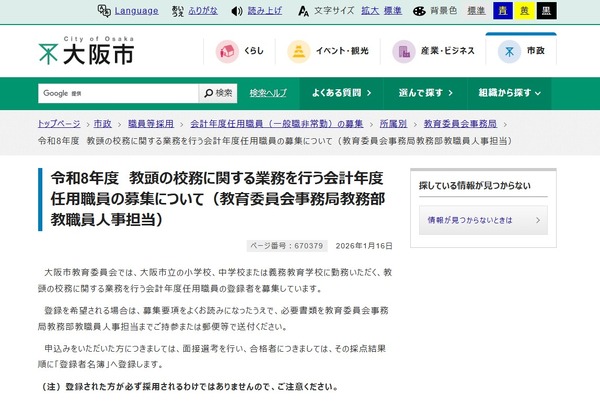600x407 pixels.
Task: Open the くらし category tab
Action: click(240, 51)
